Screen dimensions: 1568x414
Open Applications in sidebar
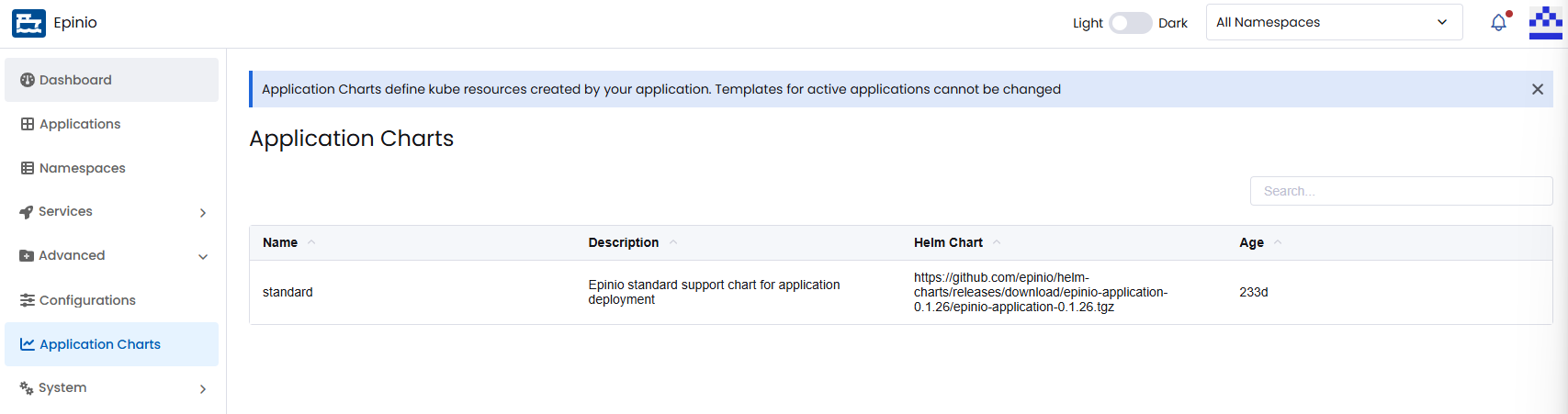pos(111,124)
